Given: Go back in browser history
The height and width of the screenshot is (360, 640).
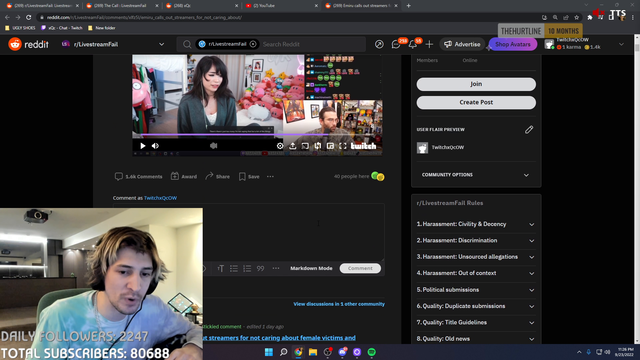Looking at the screenshot, I should tap(7, 17).
